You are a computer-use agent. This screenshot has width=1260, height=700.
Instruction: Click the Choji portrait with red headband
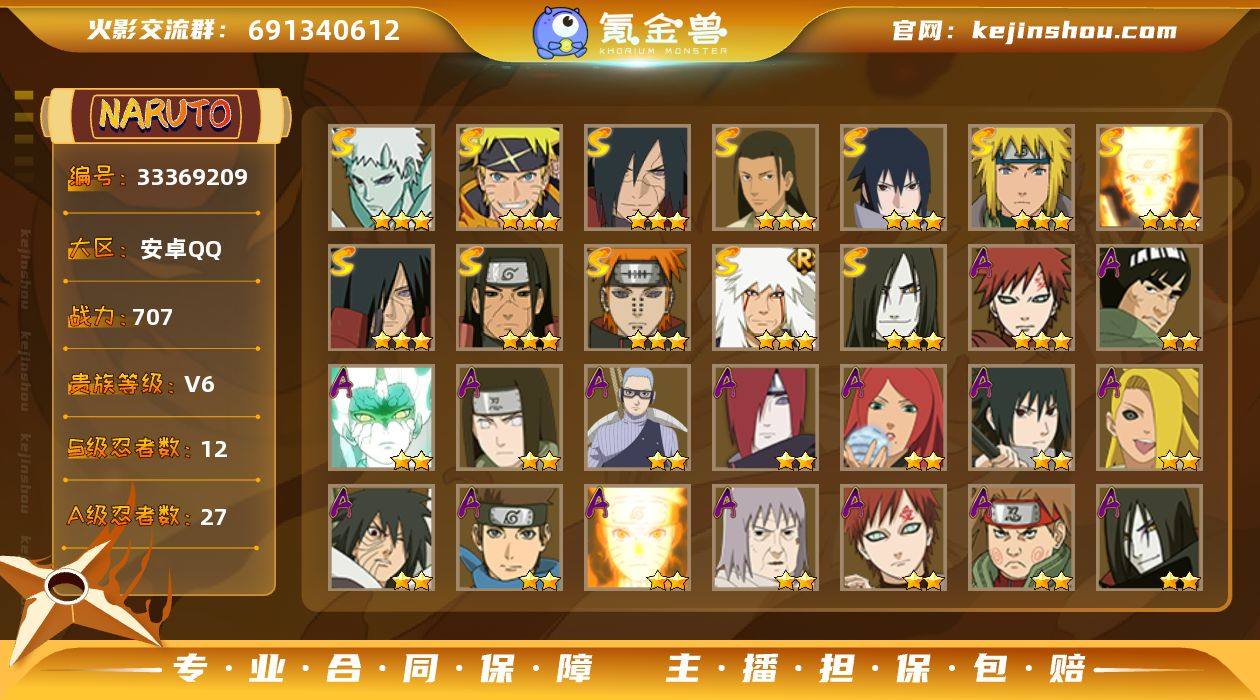1021,538
